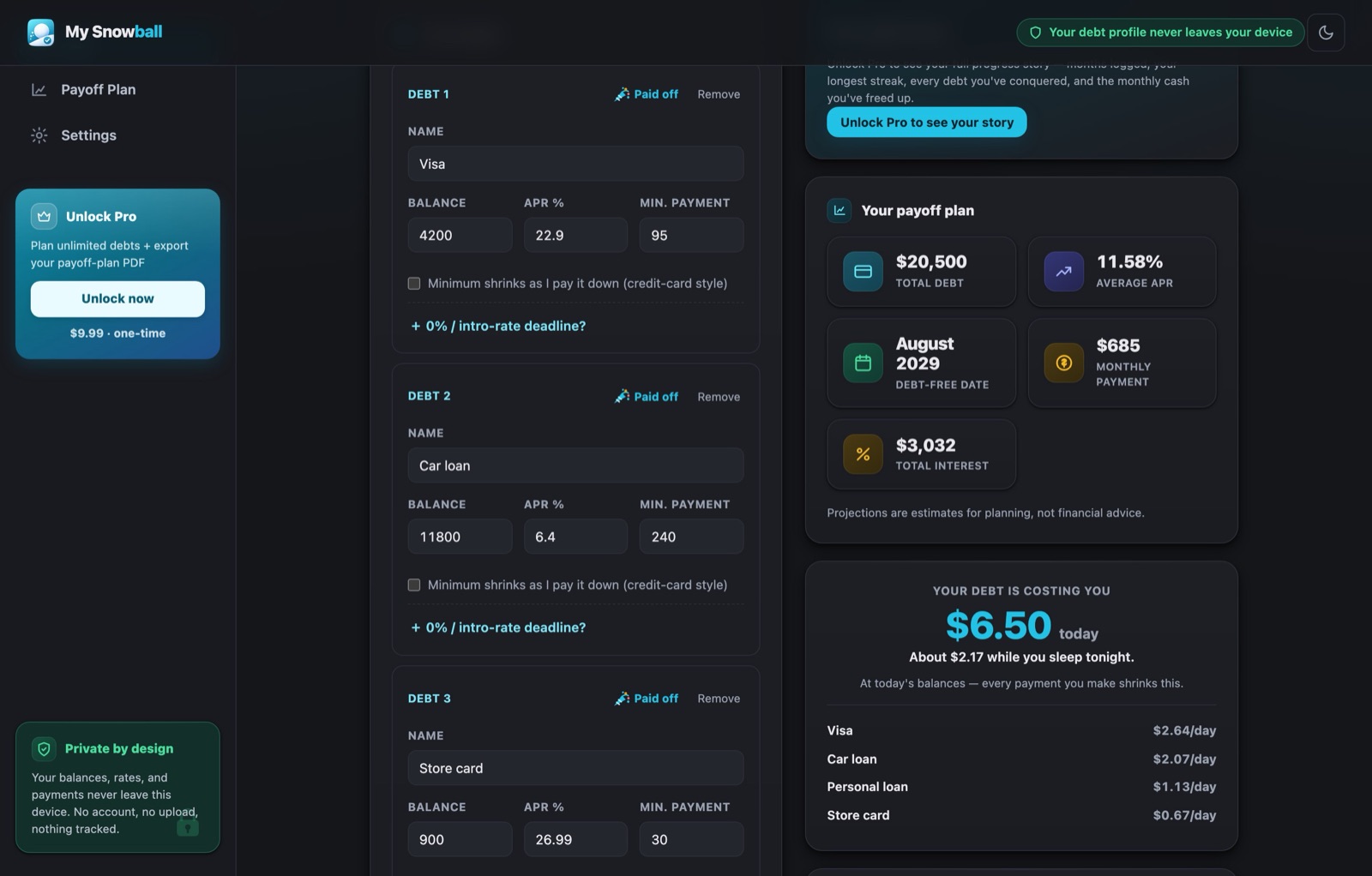The width and height of the screenshot is (1372, 876).
Task: Expand Visa 0% / intro-rate deadline
Action: pos(498,326)
